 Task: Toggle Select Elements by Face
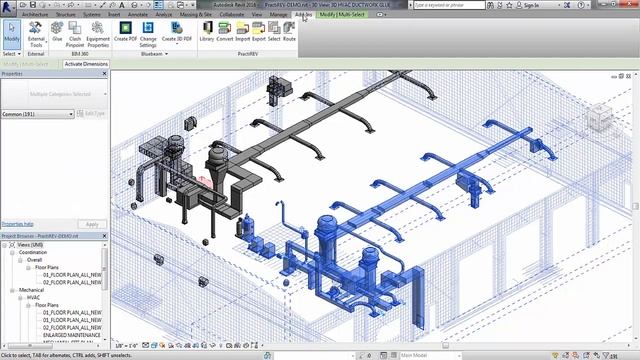click(587, 356)
